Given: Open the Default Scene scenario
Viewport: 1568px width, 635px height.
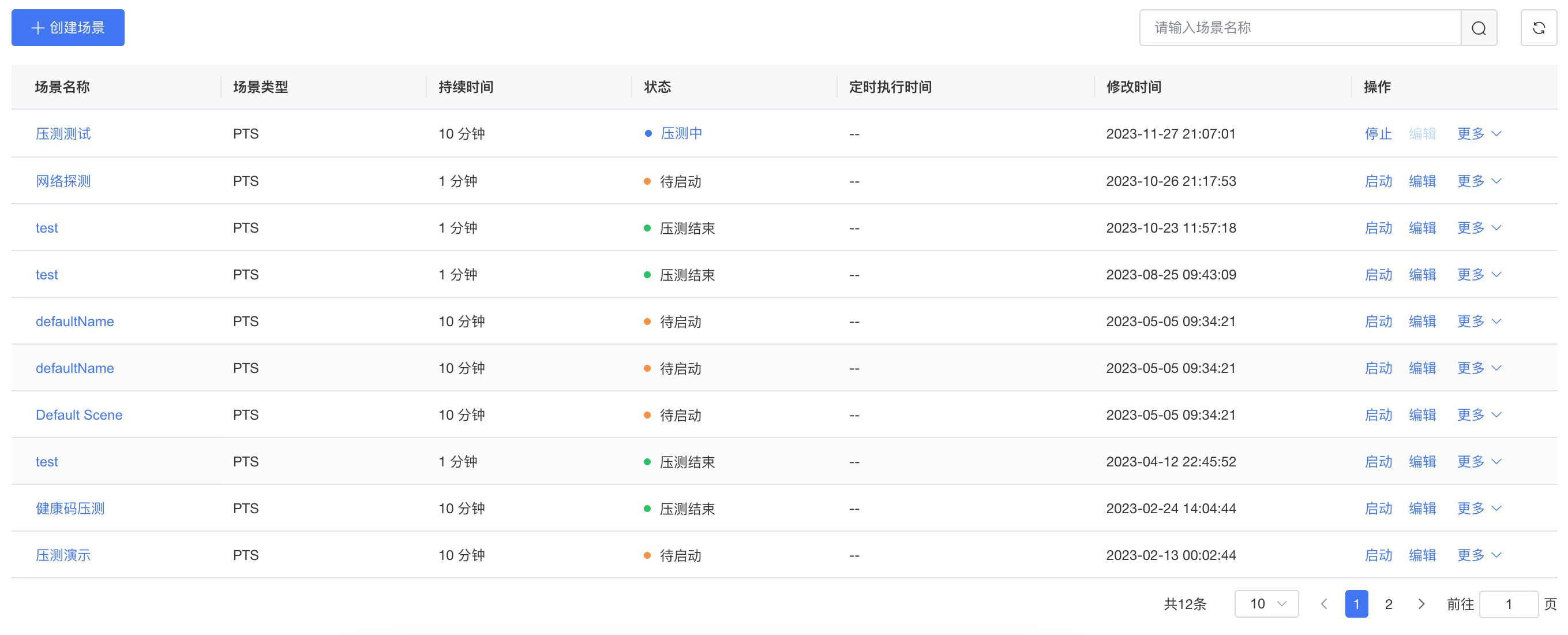Looking at the screenshot, I should 78,414.
